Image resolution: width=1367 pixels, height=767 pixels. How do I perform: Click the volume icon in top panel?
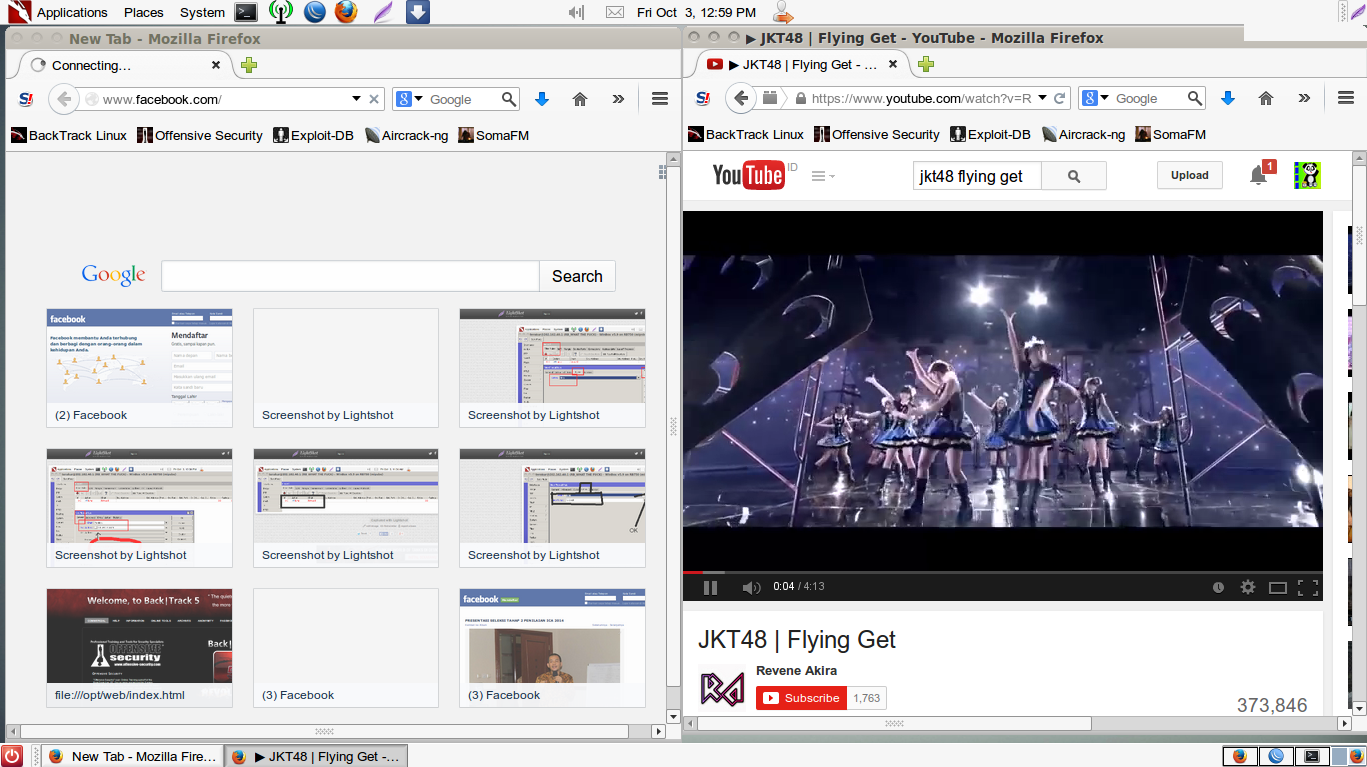point(576,12)
